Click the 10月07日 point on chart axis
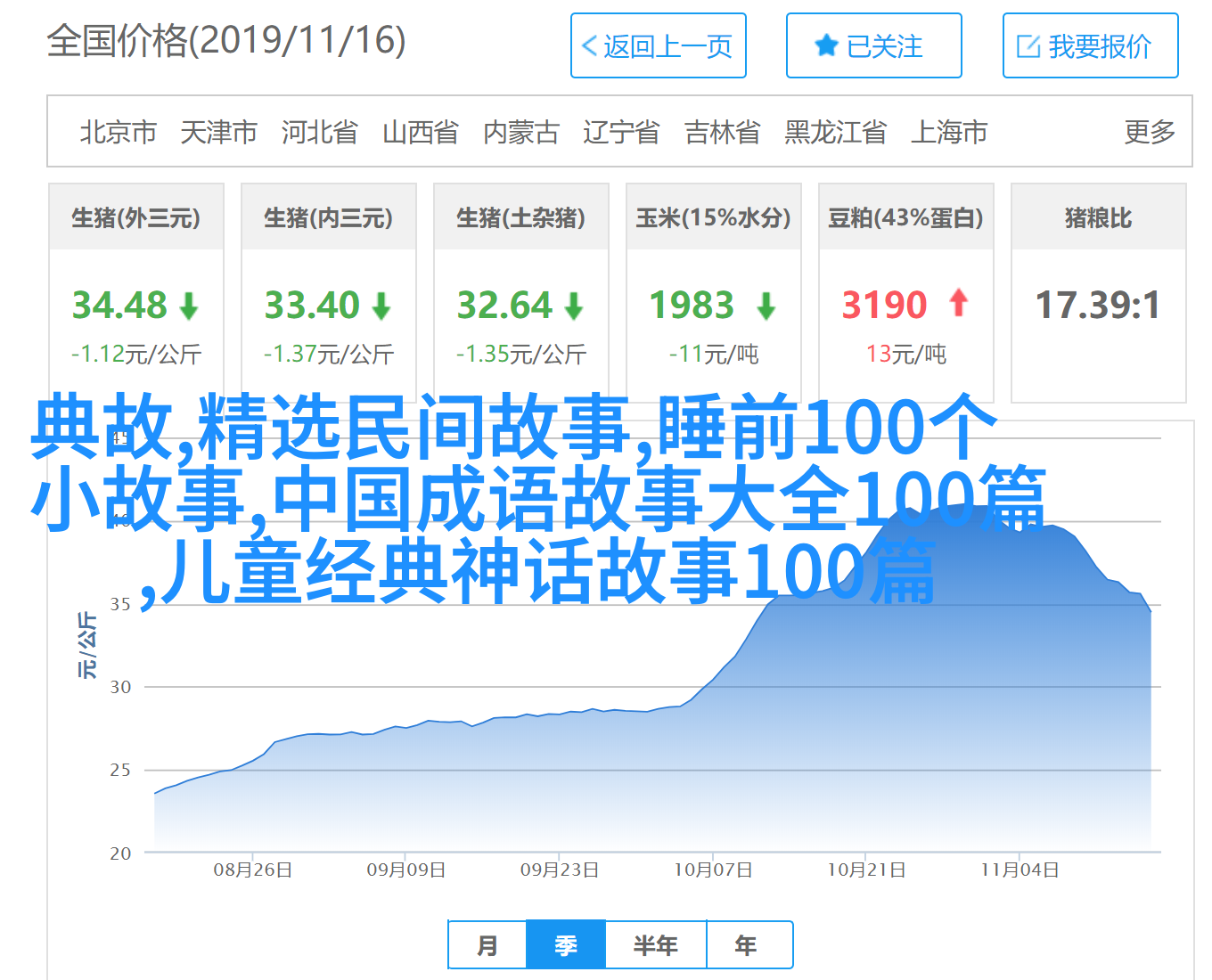 (713, 870)
